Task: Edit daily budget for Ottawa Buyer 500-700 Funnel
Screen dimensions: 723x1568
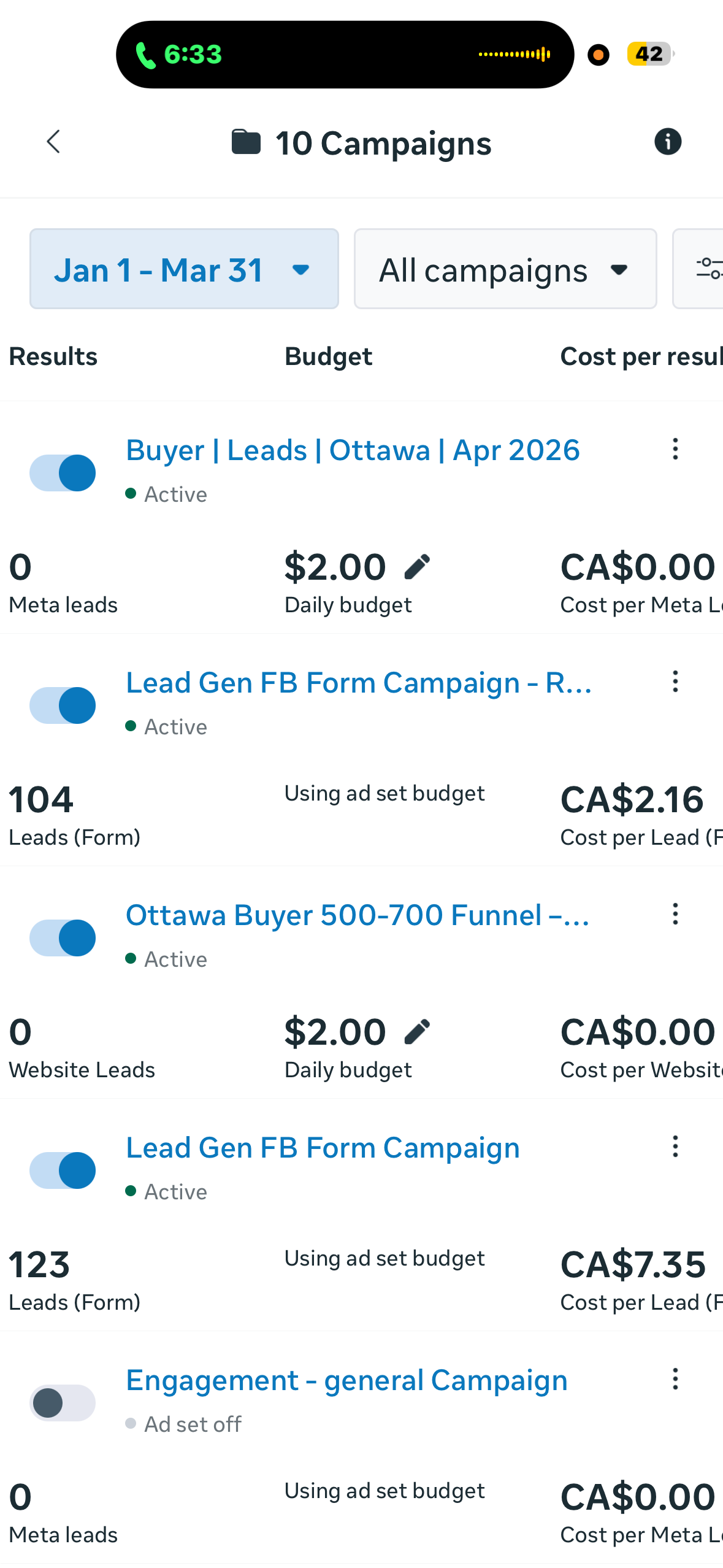Action: 417,1030
